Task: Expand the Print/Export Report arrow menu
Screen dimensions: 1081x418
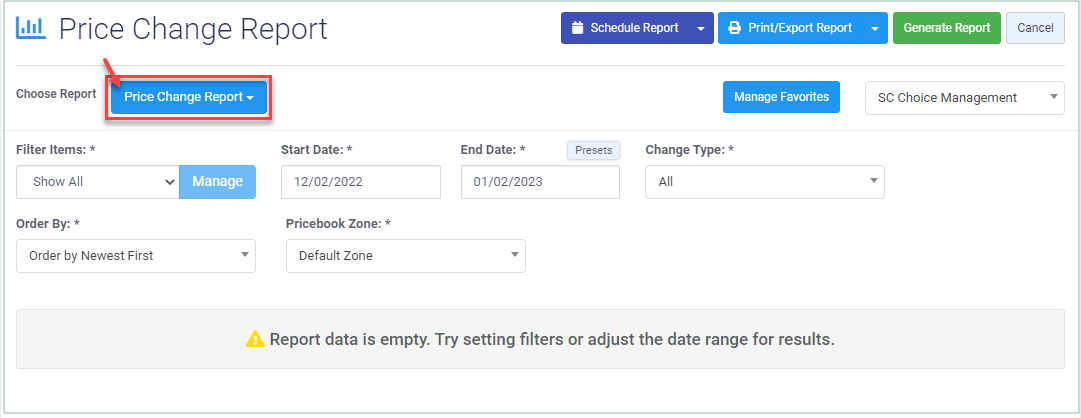Action: (875, 28)
